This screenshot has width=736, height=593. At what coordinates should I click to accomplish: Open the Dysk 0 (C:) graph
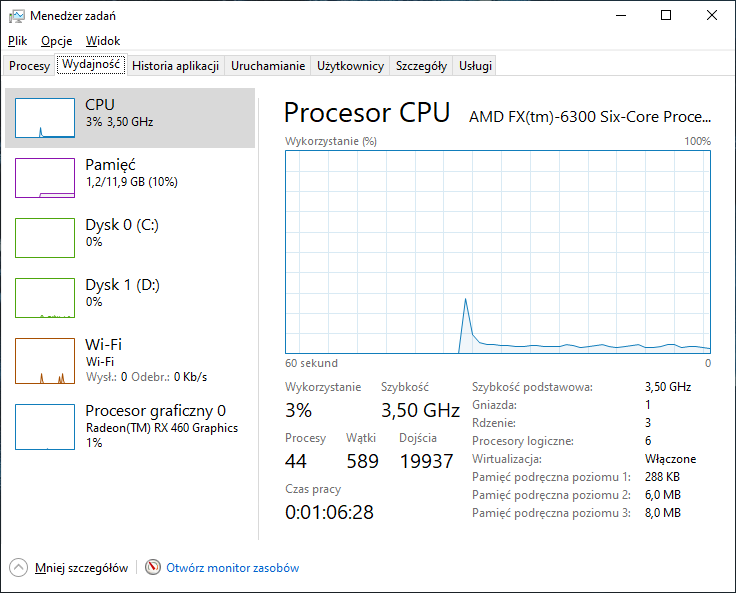point(45,238)
